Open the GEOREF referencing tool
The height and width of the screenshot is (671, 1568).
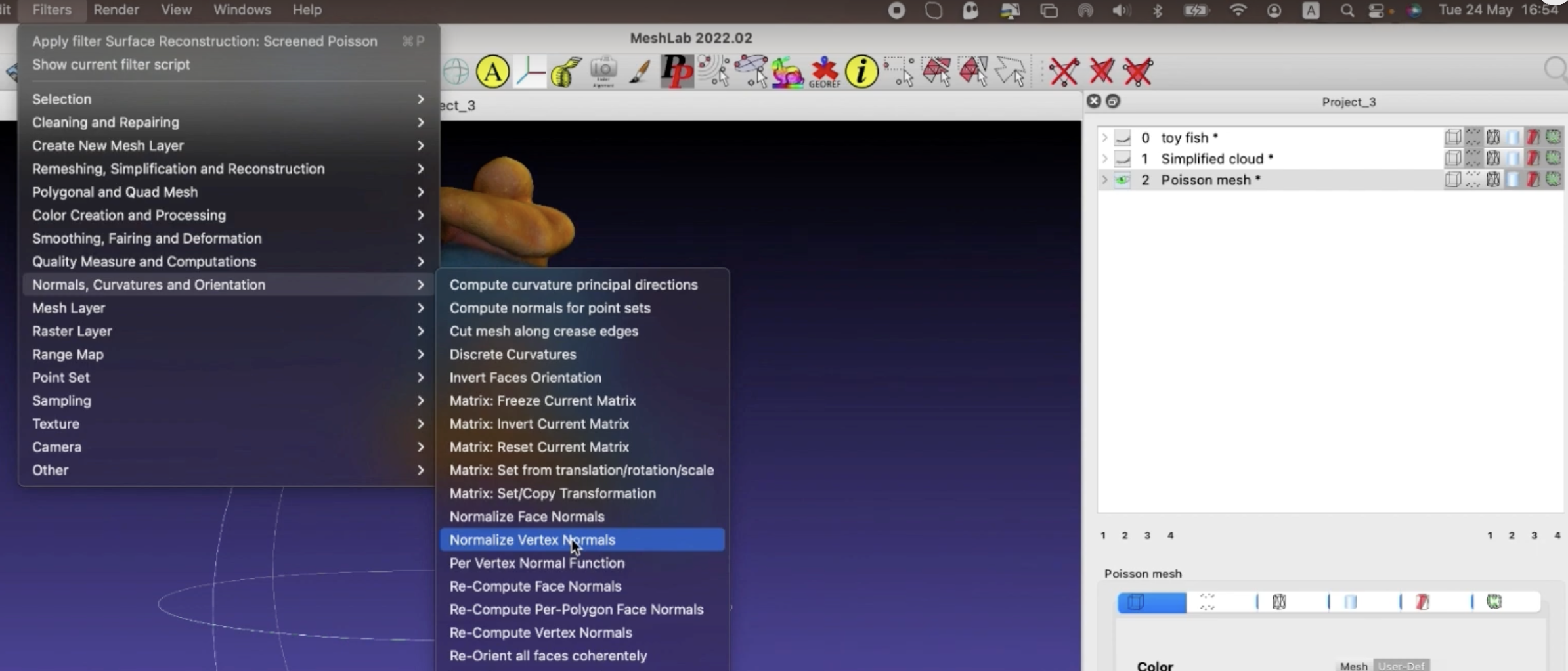pyautogui.click(x=825, y=72)
